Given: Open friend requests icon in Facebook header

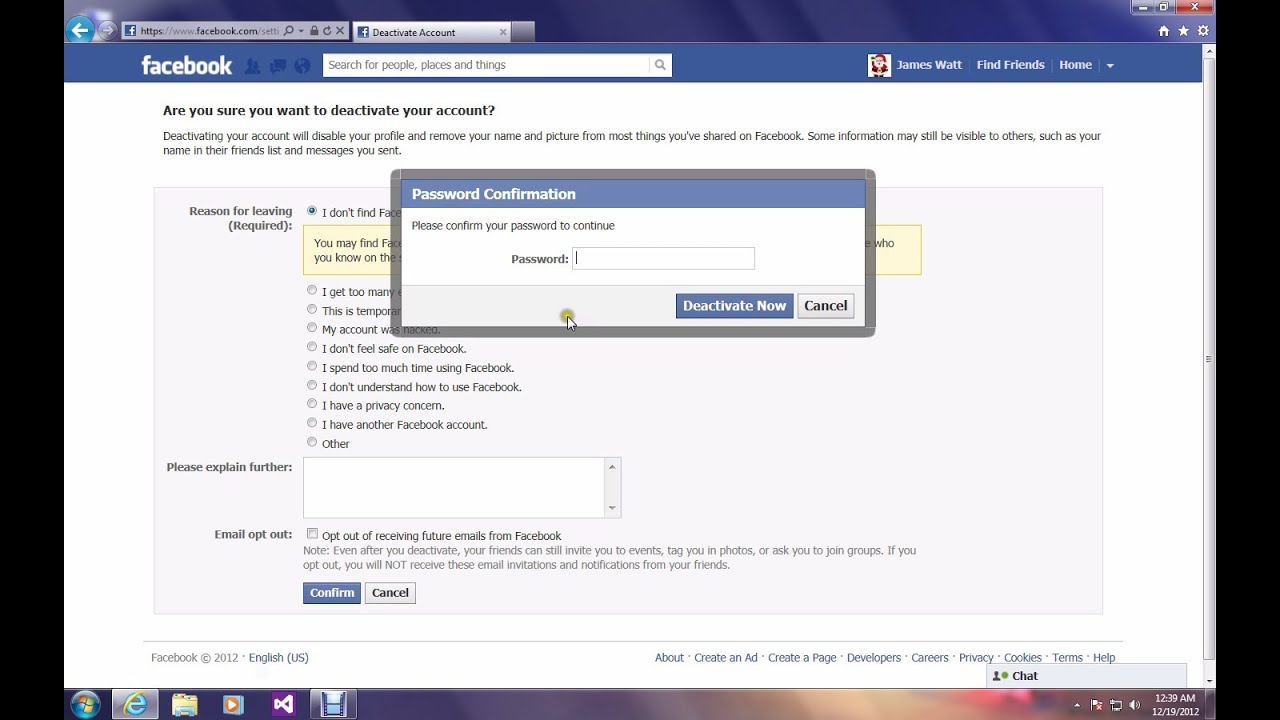Looking at the screenshot, I should point(252,66).
